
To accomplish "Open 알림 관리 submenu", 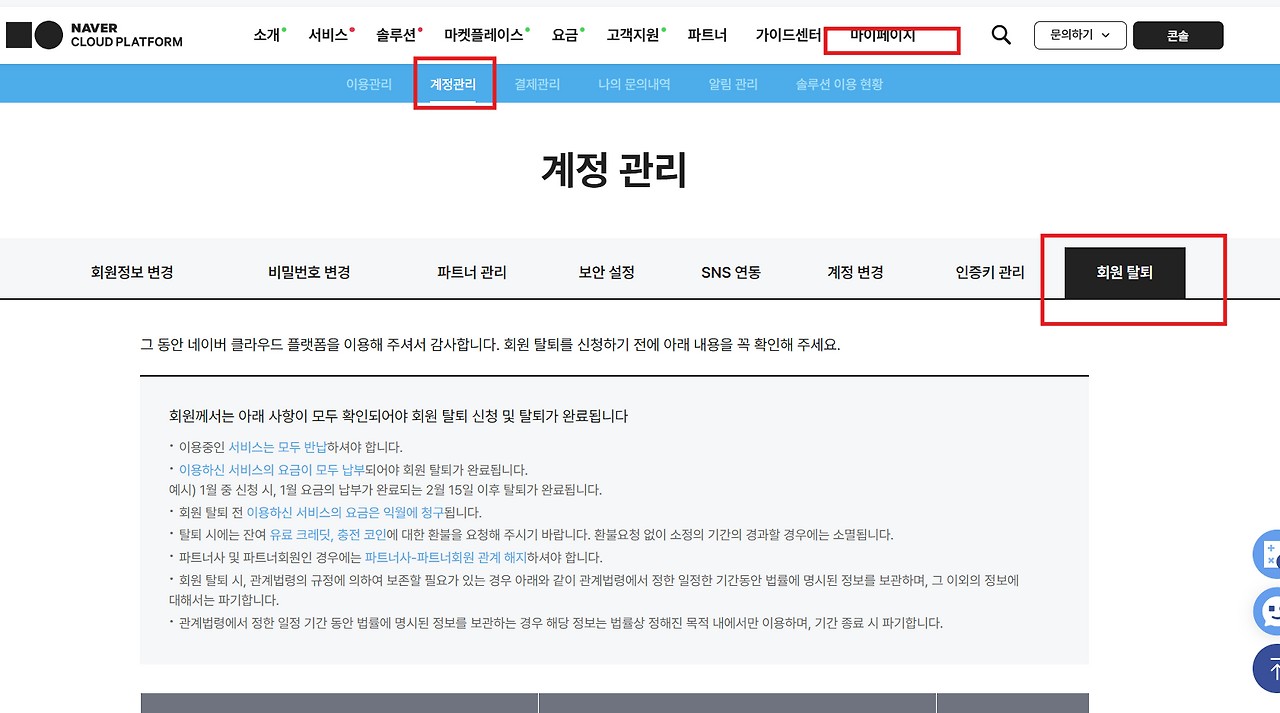I will [x=733, y=85].
